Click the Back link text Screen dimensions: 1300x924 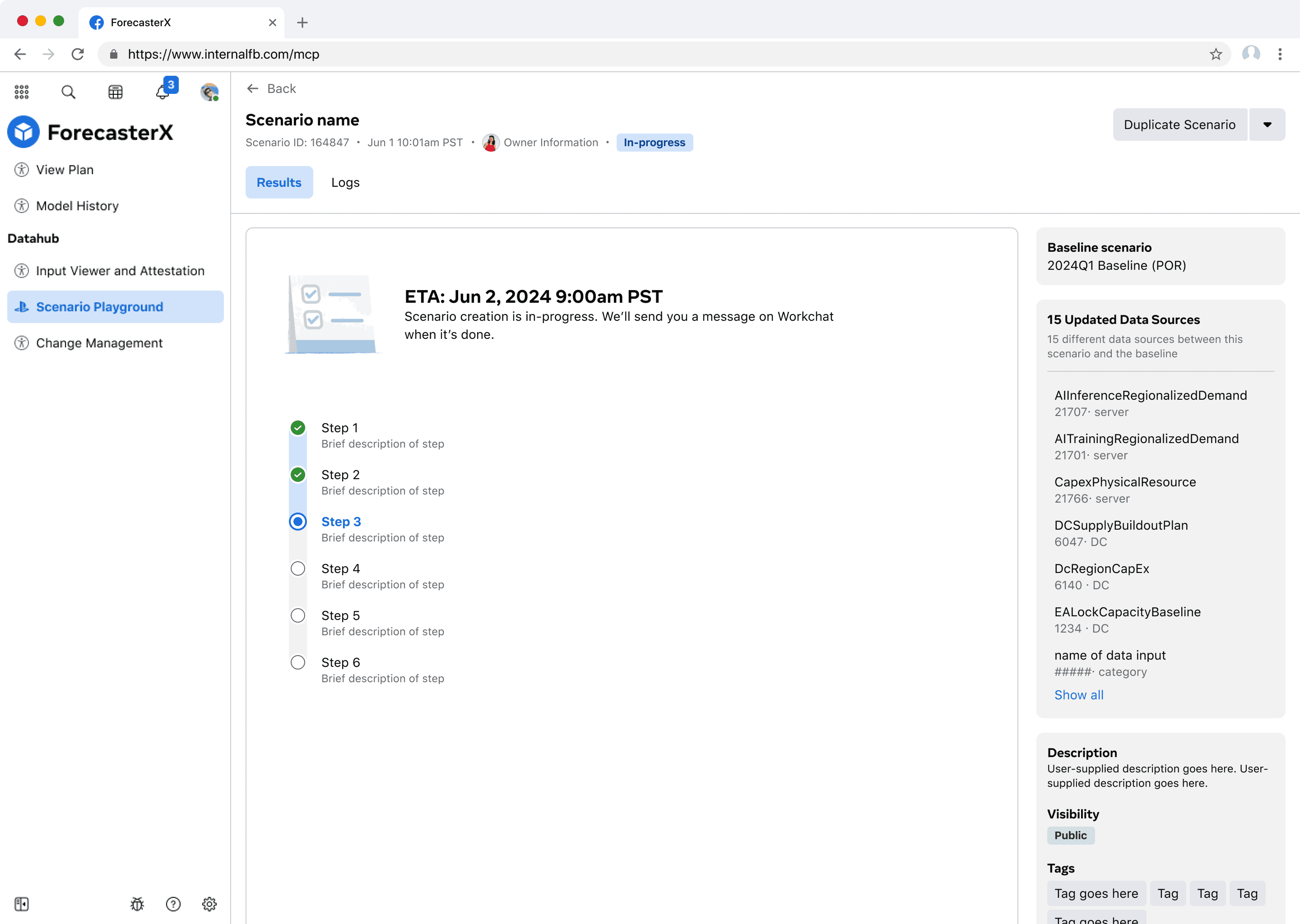282,88
